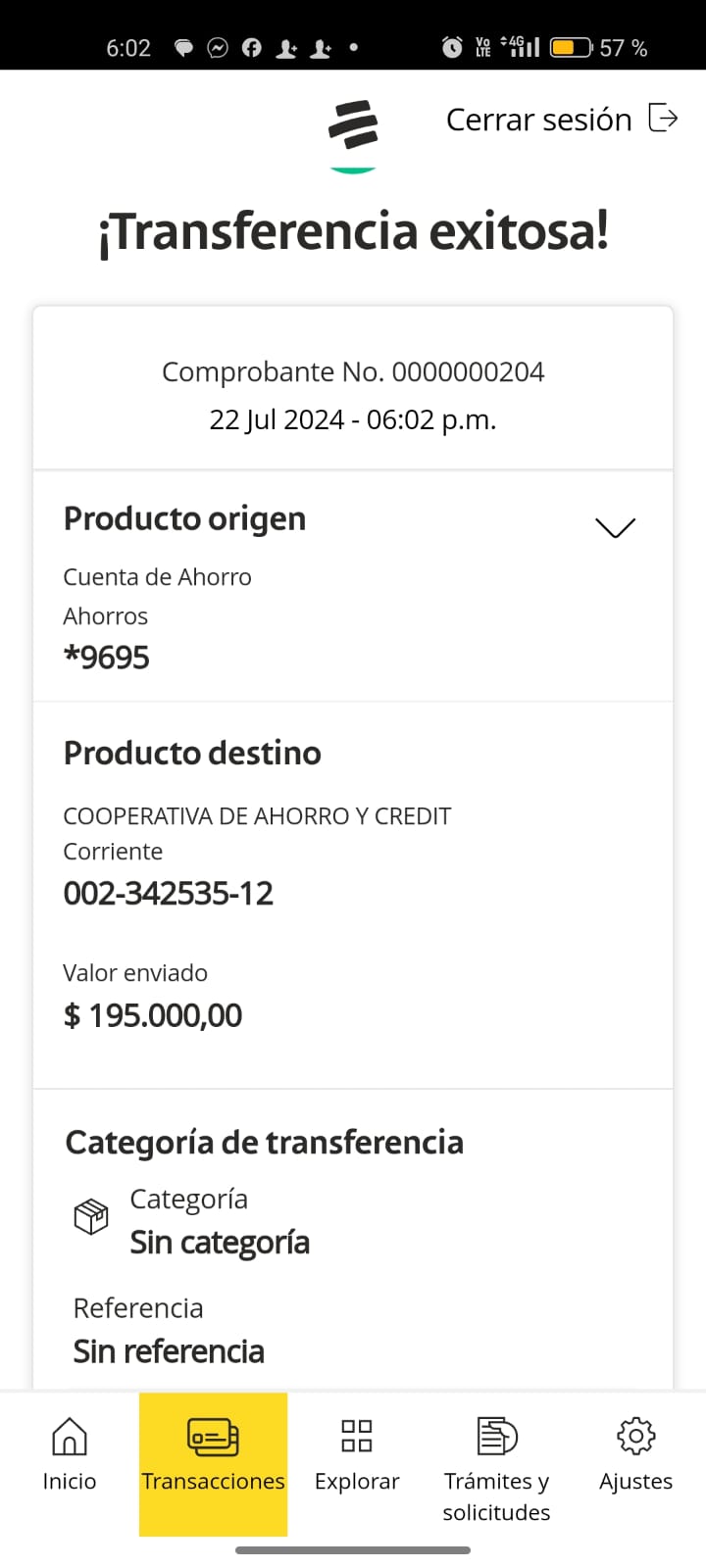Tap the Messenger notification icon in status bar
The image size is (706, 1568).
click(x=218, y=48)
